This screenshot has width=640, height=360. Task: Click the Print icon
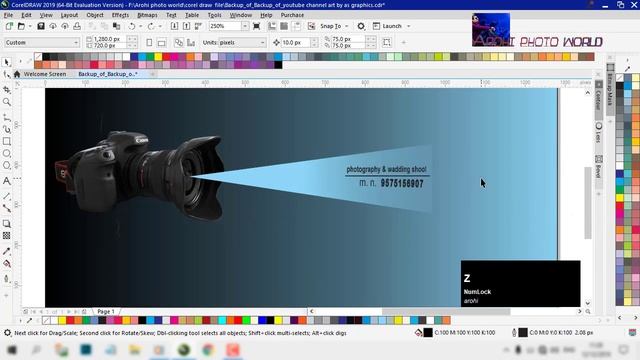coord(77,26)
